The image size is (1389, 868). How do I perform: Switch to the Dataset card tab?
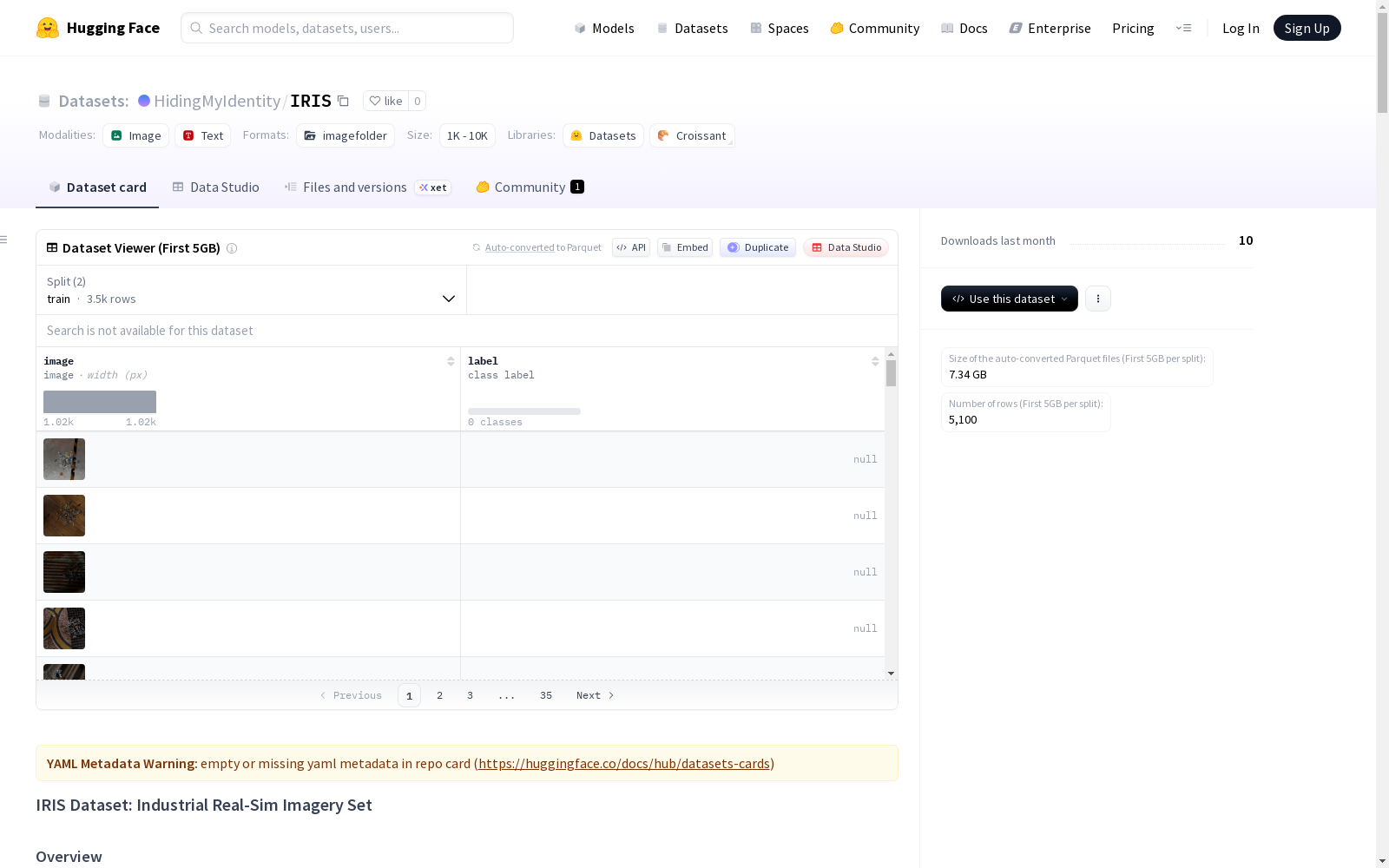pos(97,187)
